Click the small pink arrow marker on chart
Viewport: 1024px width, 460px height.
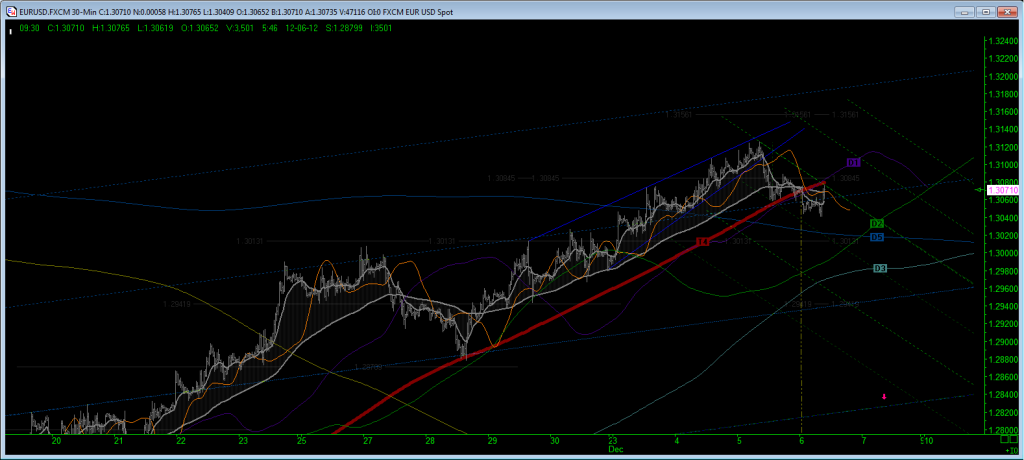pyautogui.click(x=884, y=397)
